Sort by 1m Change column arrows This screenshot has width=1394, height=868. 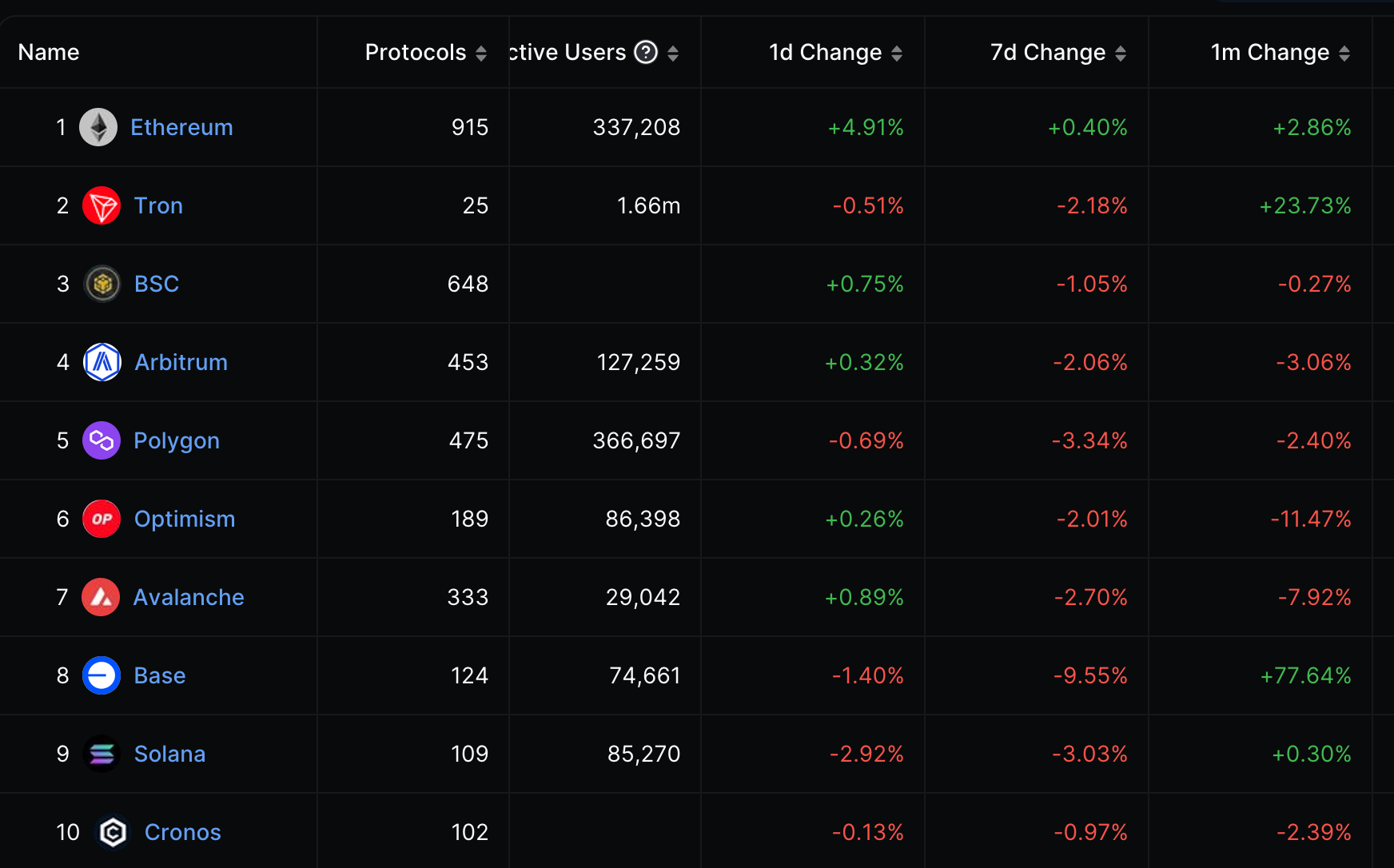point(1344,54)
